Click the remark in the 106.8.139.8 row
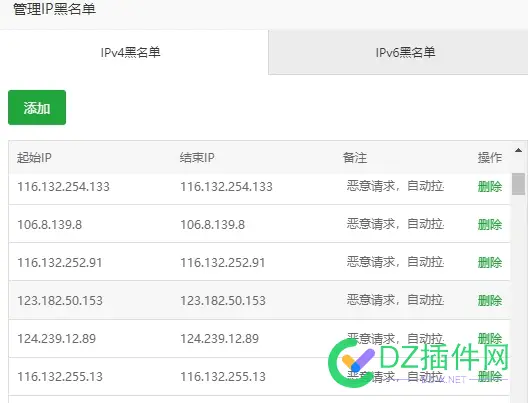528x403 pixels. (395, 224)
